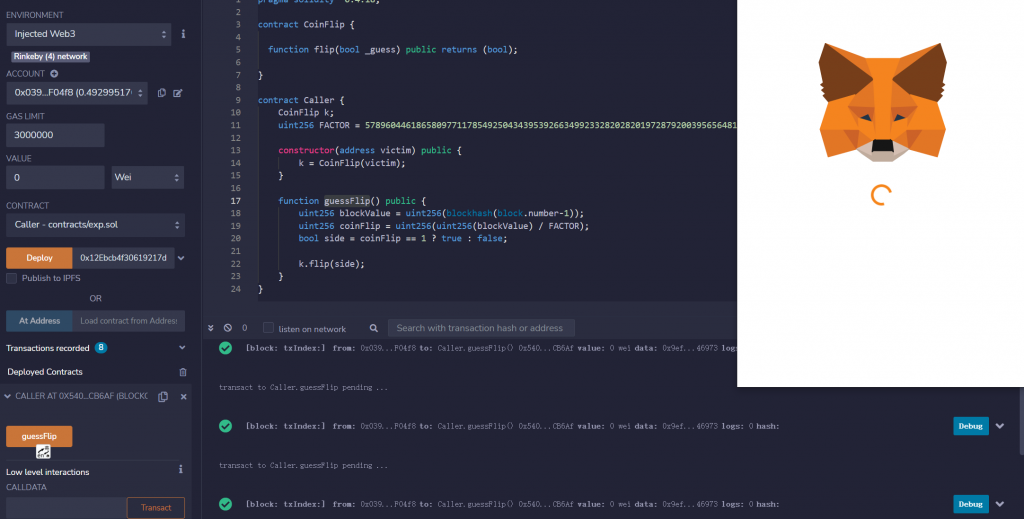Screen dimensions: 1024x519
Task: Click the environment info icon
Action: pos(183,34)
